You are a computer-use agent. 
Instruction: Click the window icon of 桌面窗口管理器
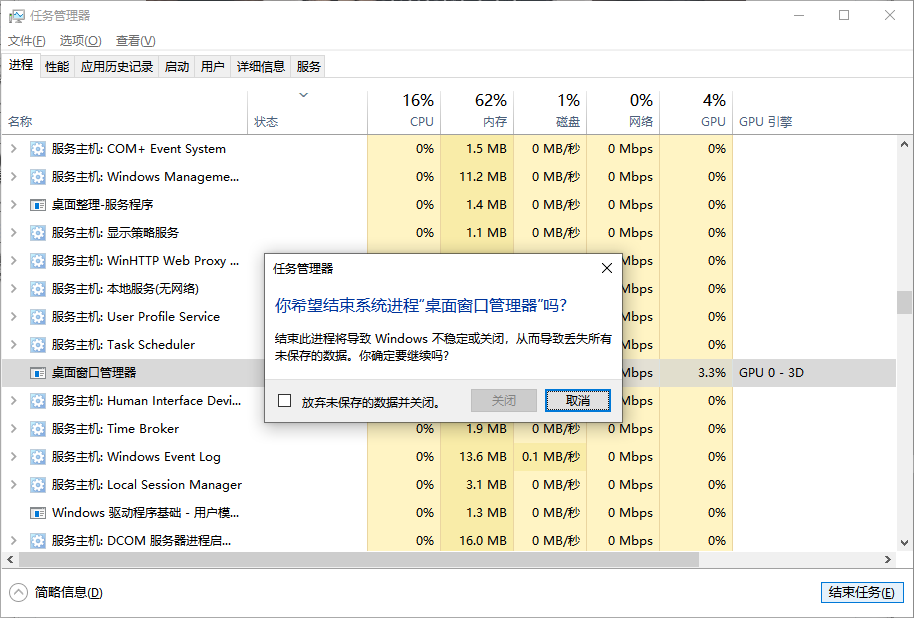click(38, 373)
